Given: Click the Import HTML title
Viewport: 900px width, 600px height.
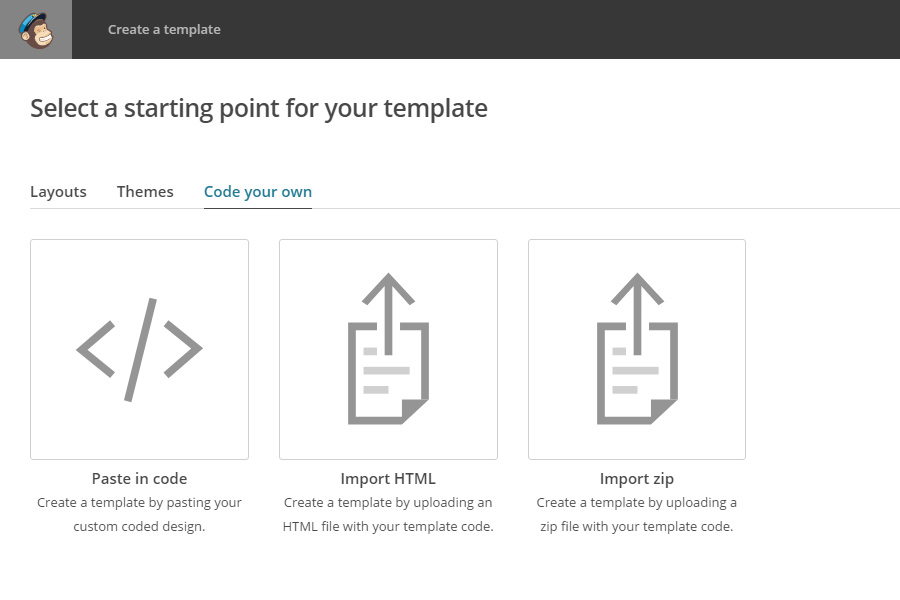Looking at the screenshot, I should coord(388,478).
